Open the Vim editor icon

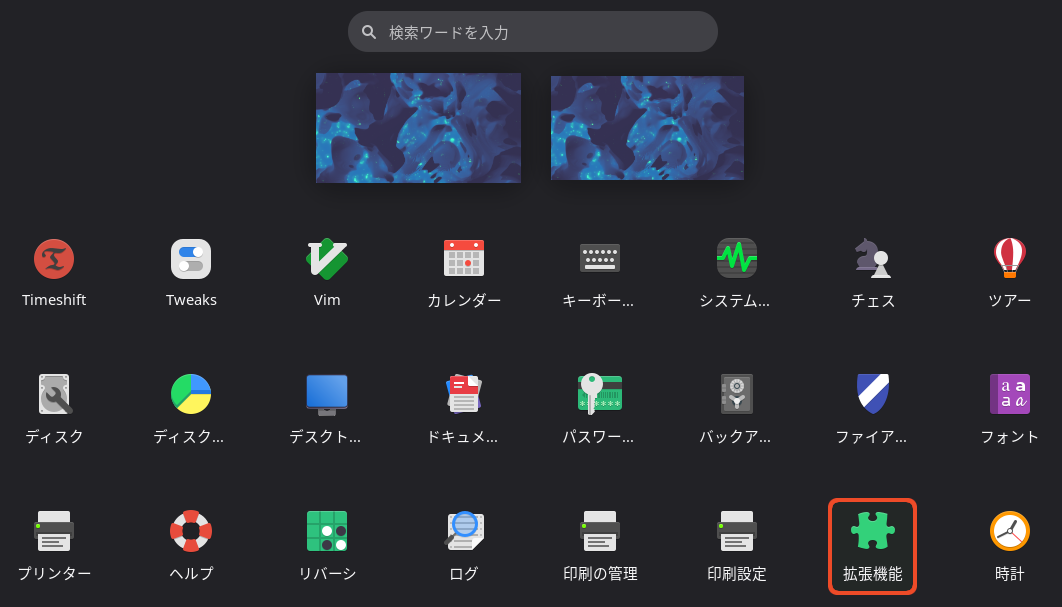(x=327, y=259)
